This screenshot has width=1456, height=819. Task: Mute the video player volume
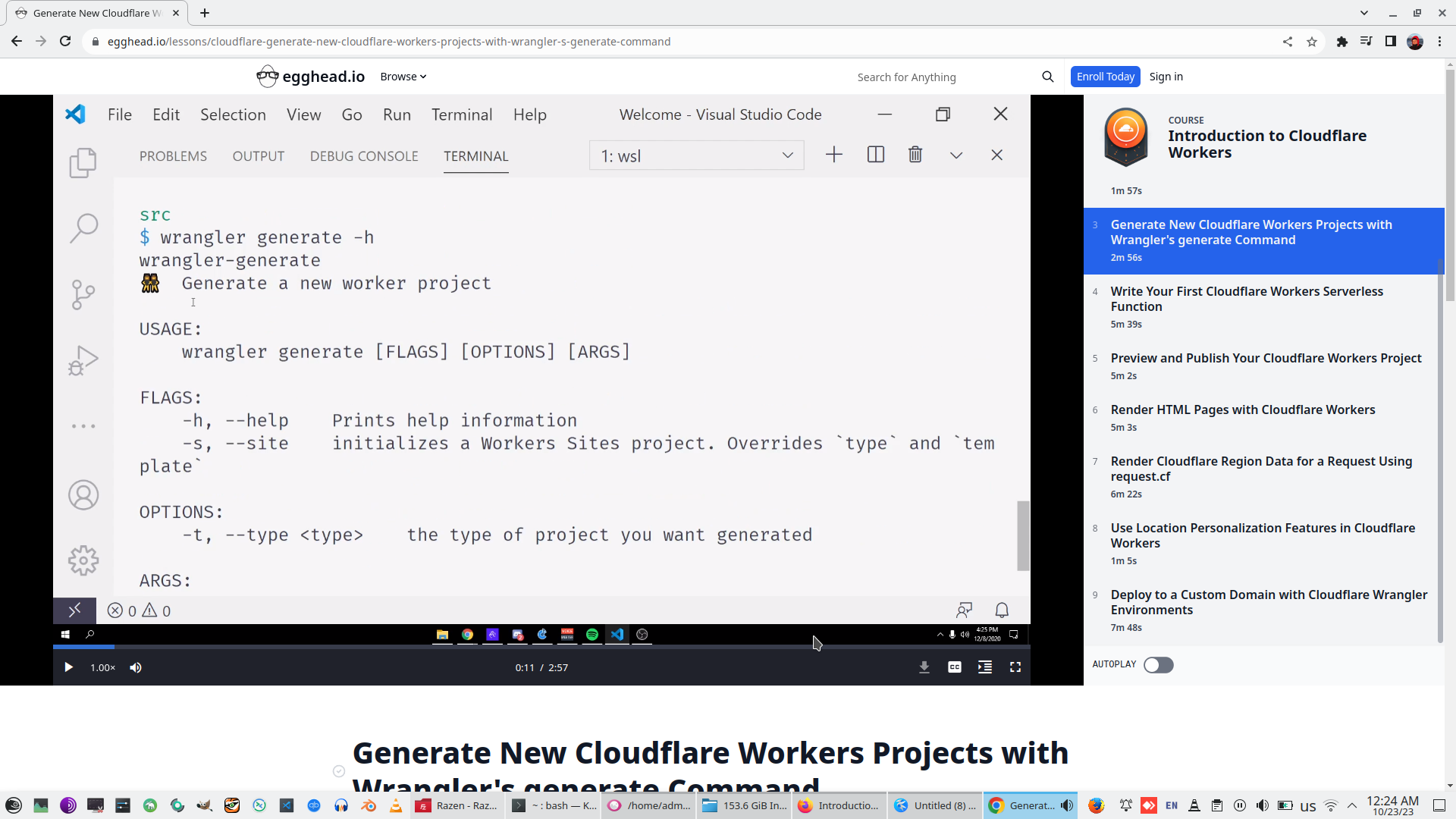click(136, 667)
